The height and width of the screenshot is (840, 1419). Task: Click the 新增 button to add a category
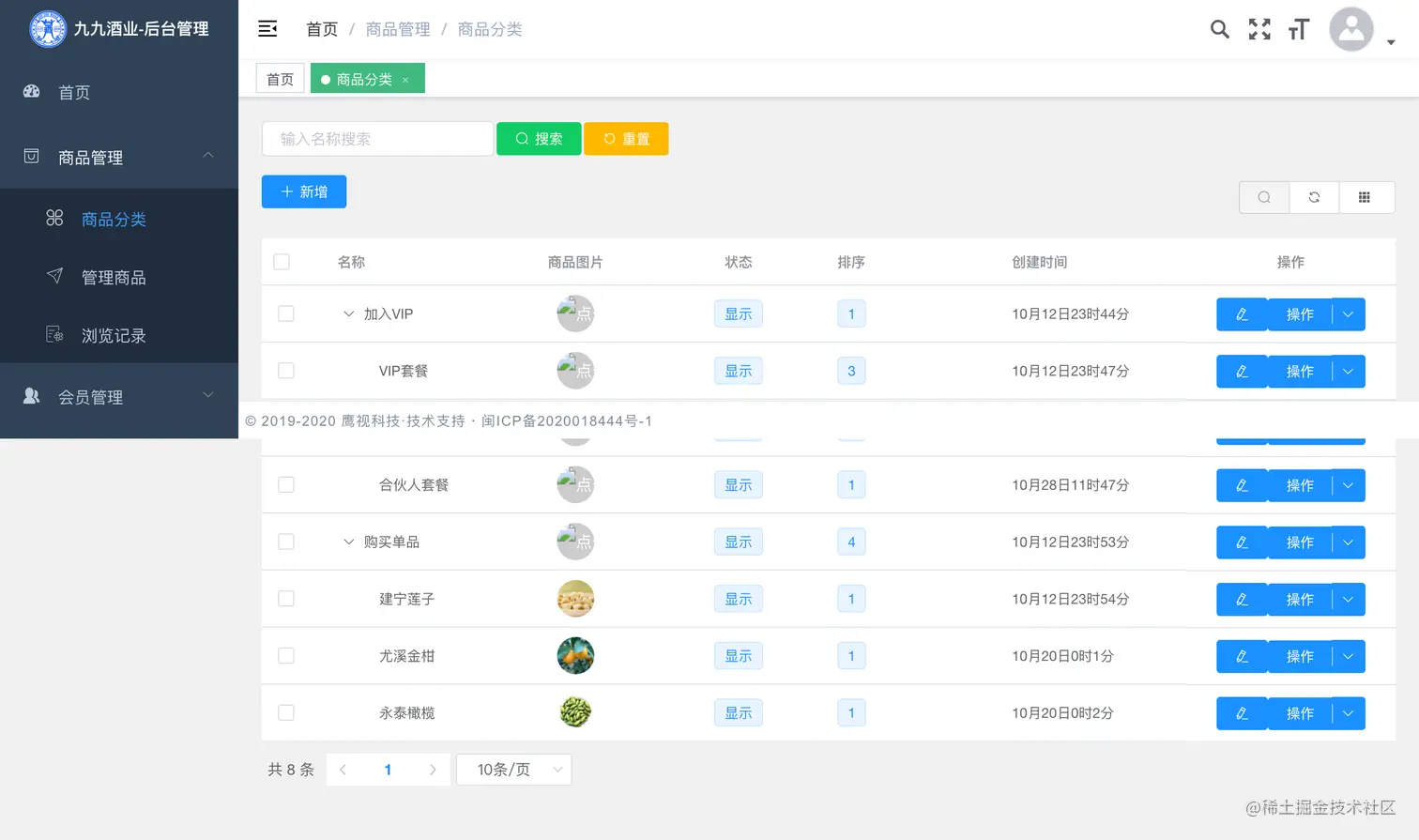click(303, 191)
